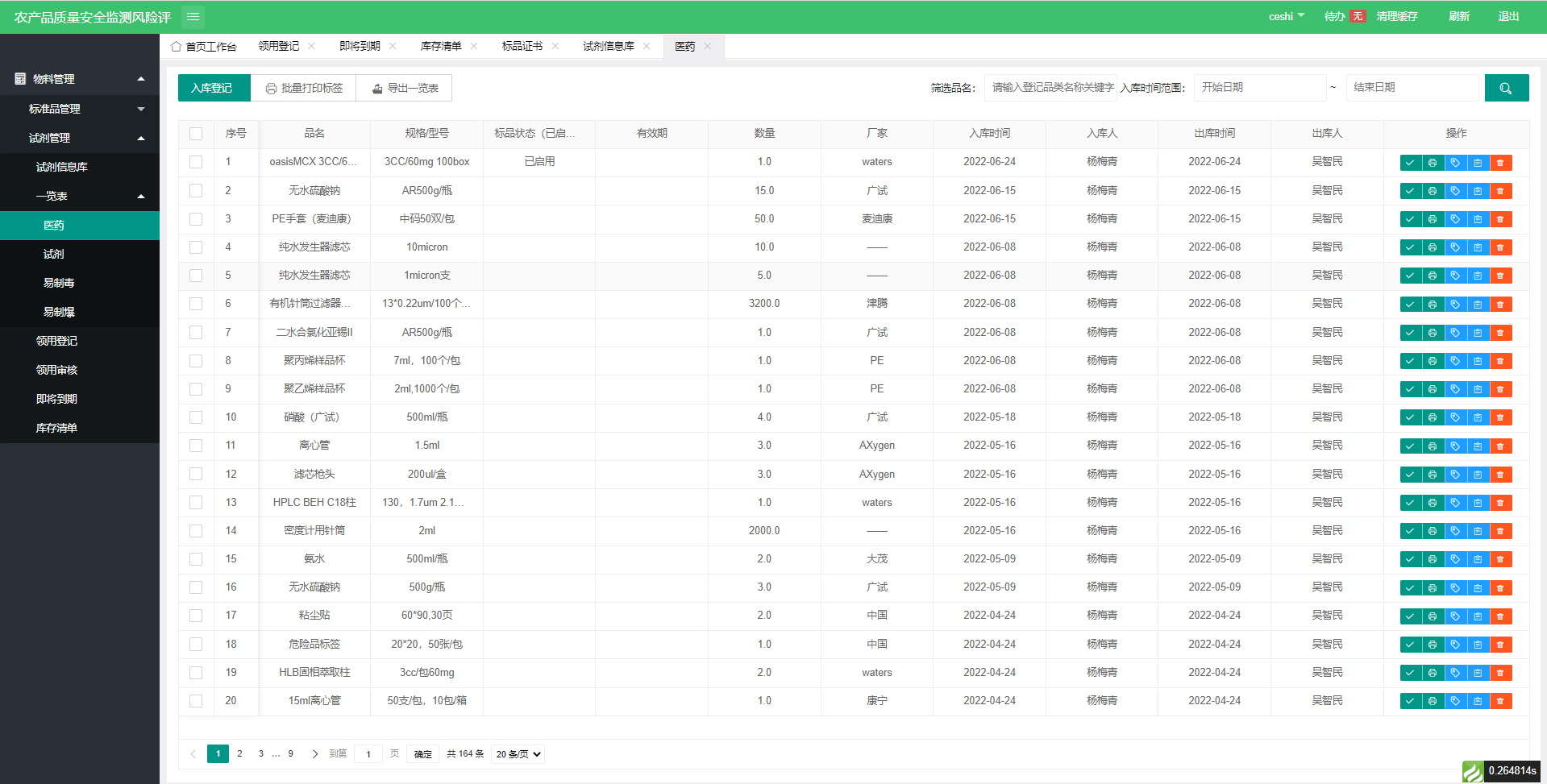Switch to the 库存清单 tab
The height and width of the screenshot is (784, 1547).
click(x=441, y=46)
